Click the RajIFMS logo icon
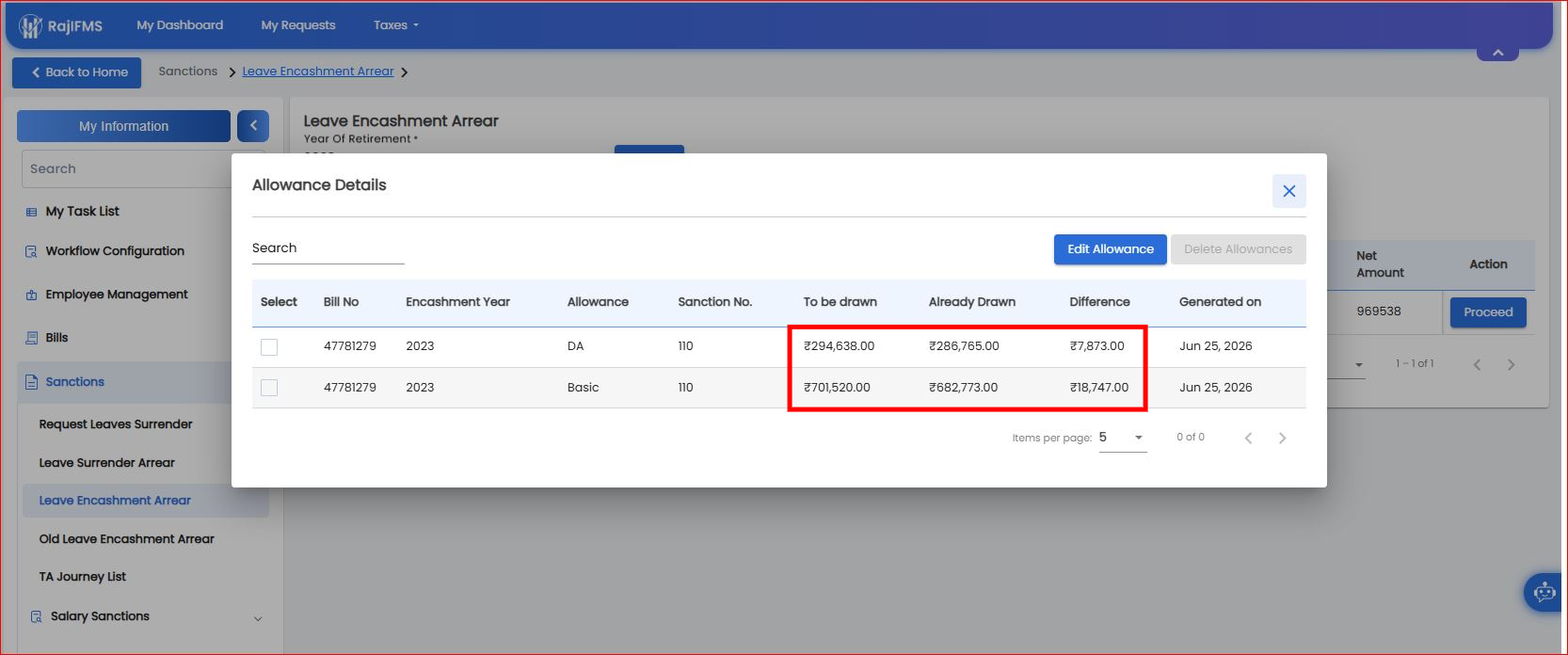The width and height of the screenshot is (1568, 655). (x=31, y=26)
